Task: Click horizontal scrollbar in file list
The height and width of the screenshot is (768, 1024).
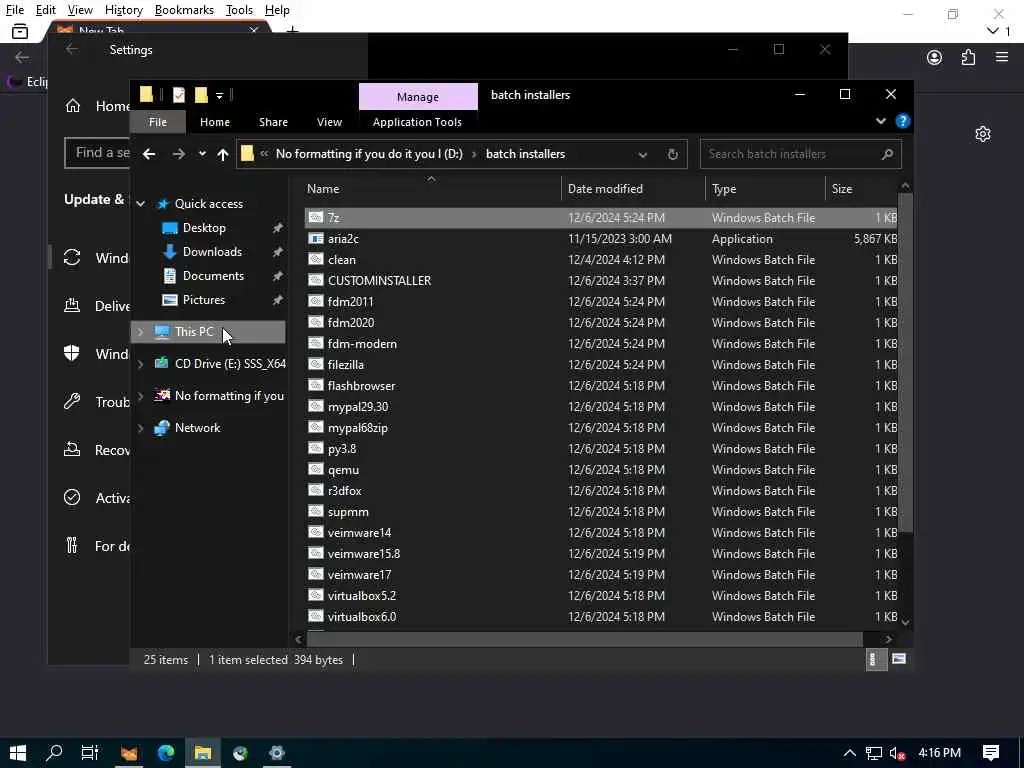Action: (x=584, y=639)
